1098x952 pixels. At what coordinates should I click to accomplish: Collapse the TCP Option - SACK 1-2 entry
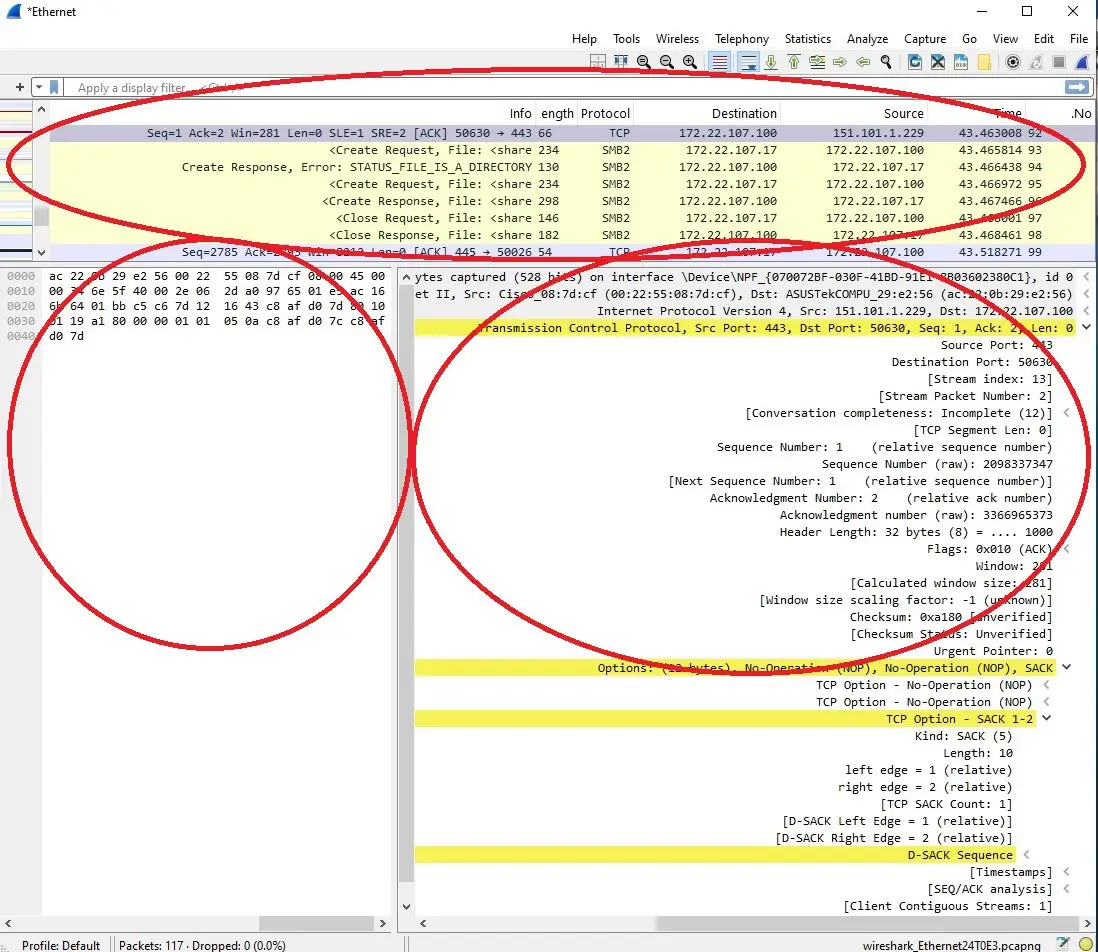[1046, 719]
